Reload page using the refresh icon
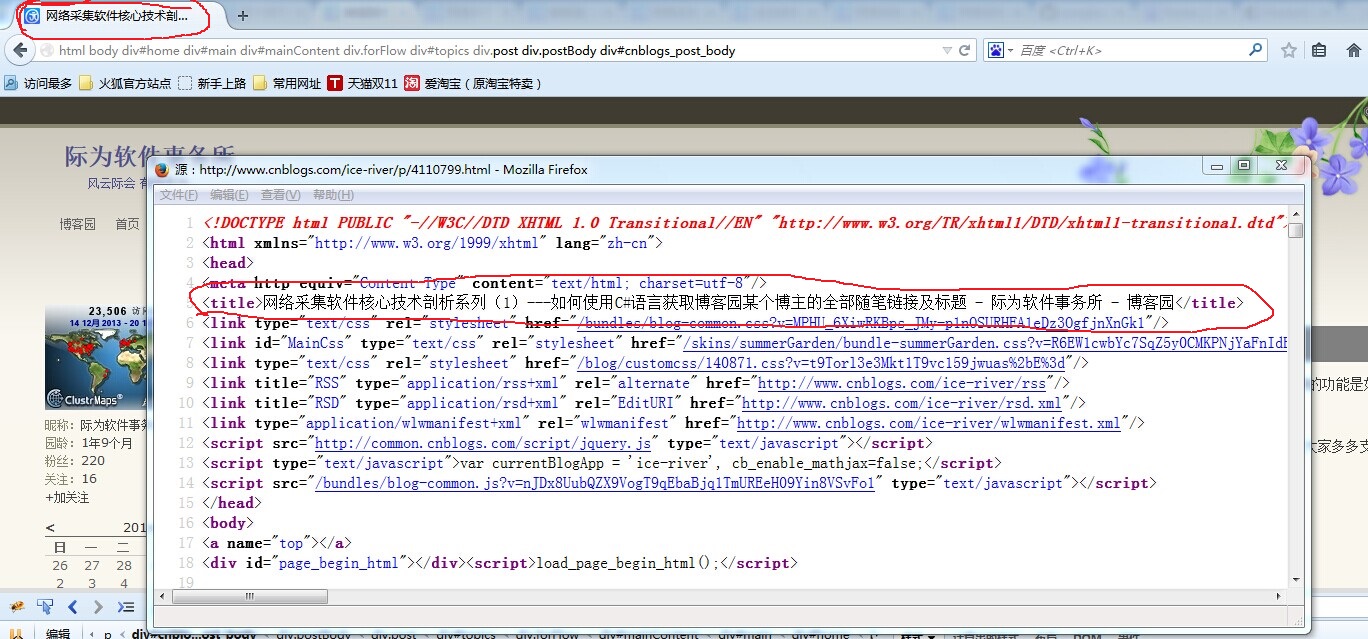 (965, 50)
